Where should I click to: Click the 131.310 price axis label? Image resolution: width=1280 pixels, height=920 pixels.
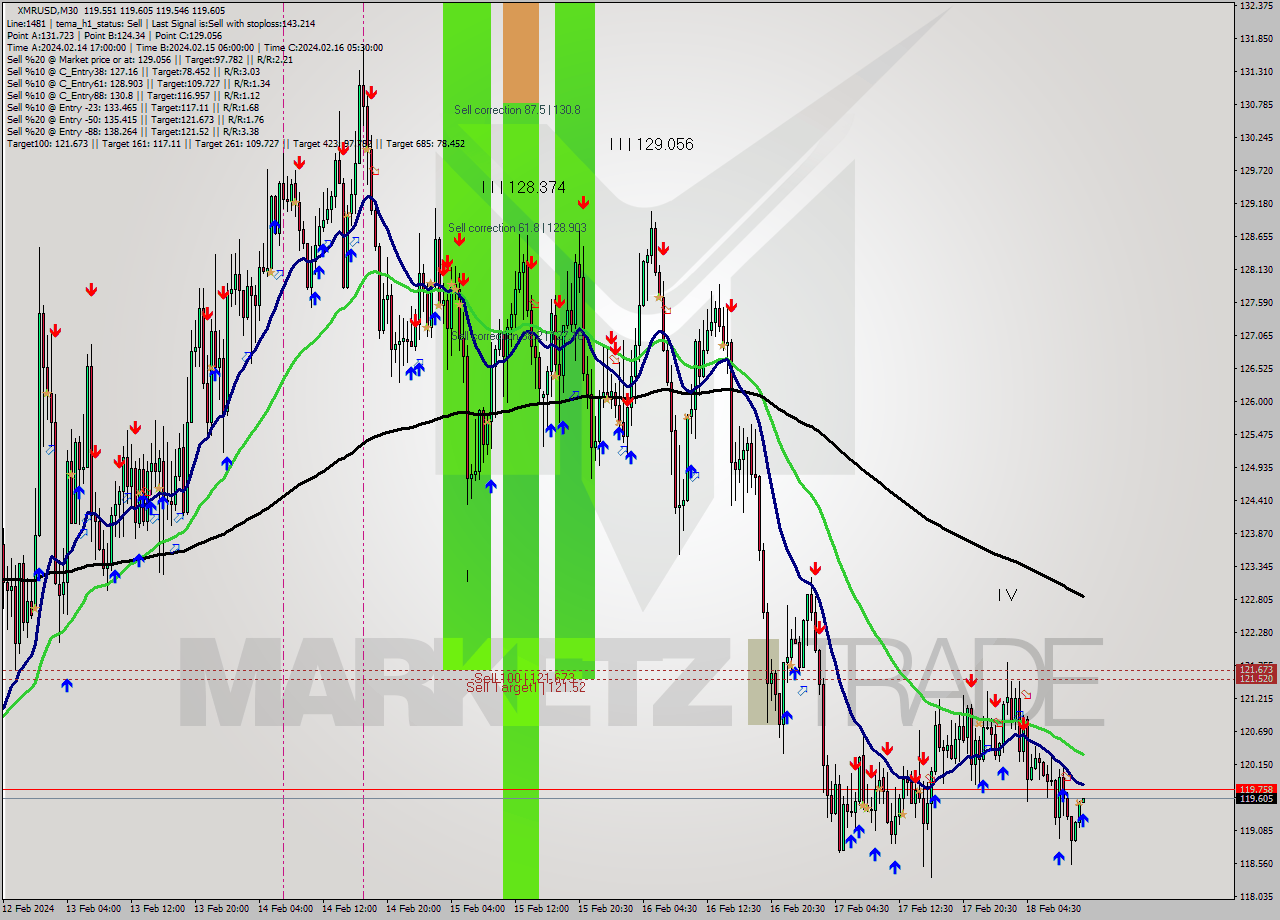point(1256,72)
